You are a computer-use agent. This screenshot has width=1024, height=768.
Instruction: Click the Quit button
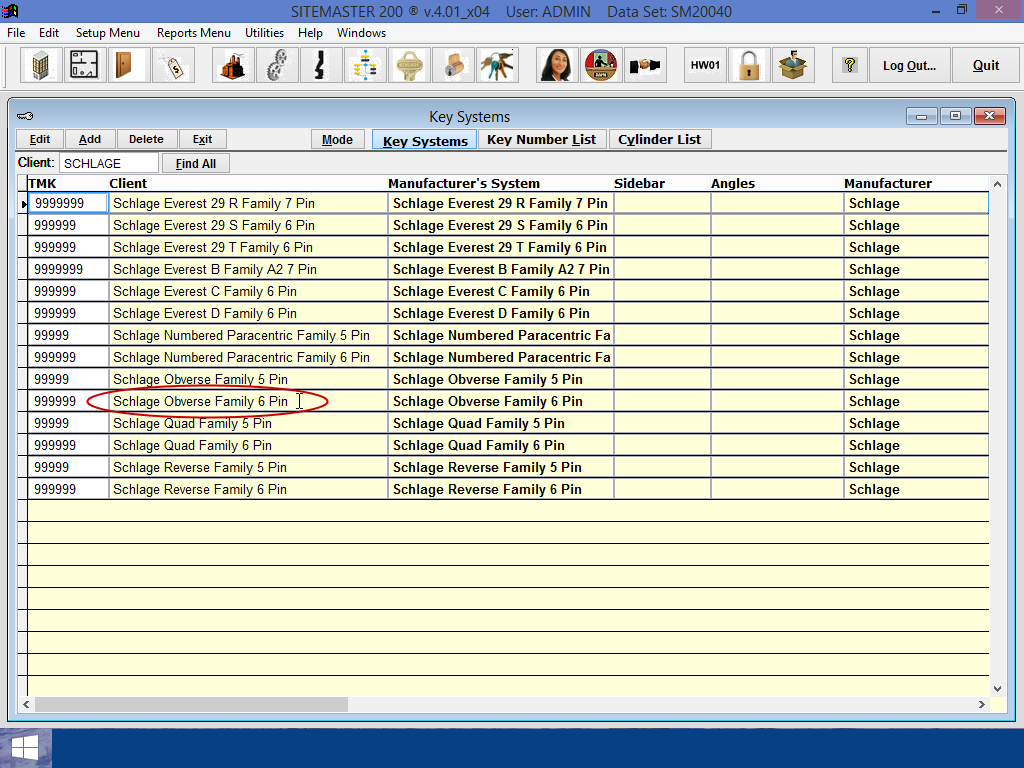[x=985, y=65]
